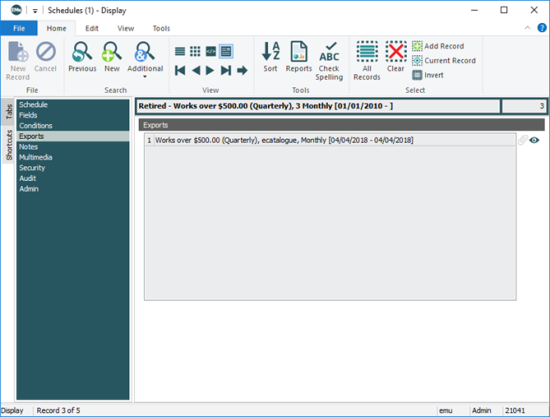Open the Quick Access Toolbar dropdown arrow
The image size is (550, 417).
(35, 11)
